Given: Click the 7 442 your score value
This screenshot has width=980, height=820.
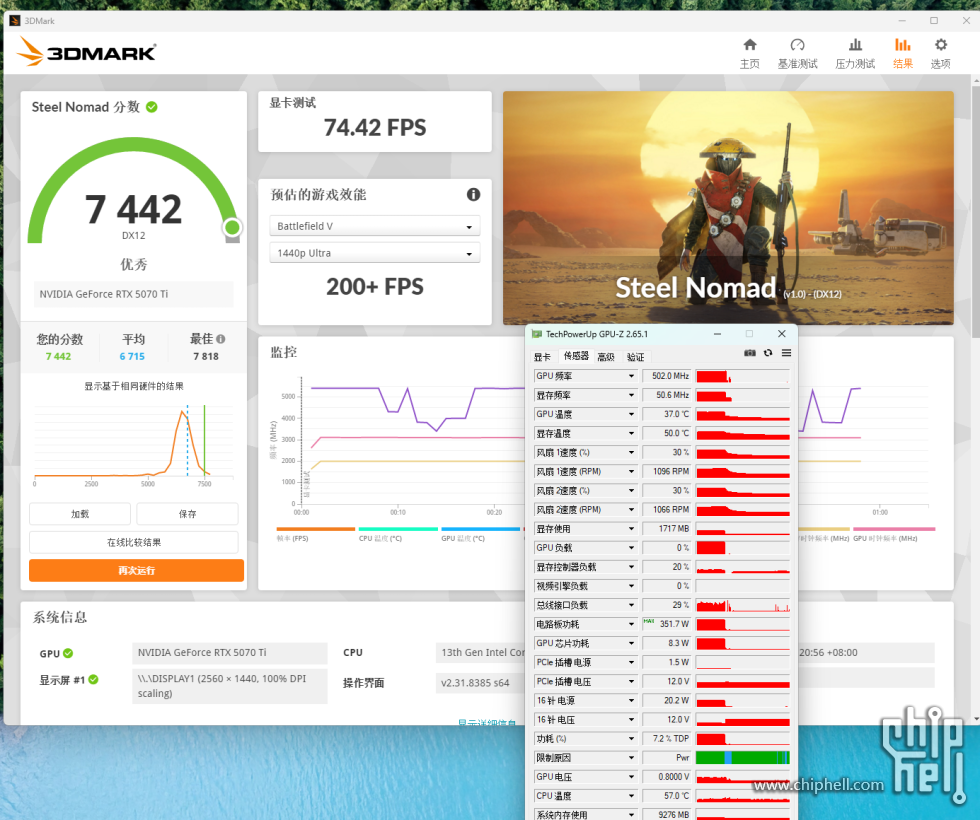Looking at the screenshot, I should (58, 356).
